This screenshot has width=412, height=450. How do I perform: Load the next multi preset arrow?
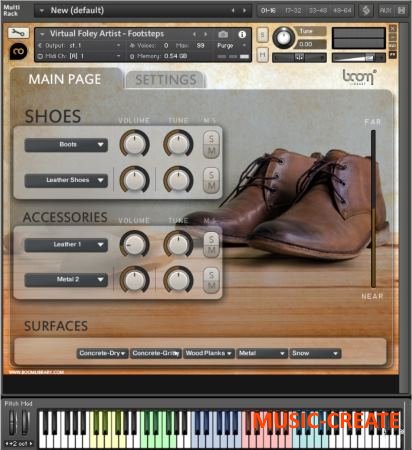[x=245, y=11]
